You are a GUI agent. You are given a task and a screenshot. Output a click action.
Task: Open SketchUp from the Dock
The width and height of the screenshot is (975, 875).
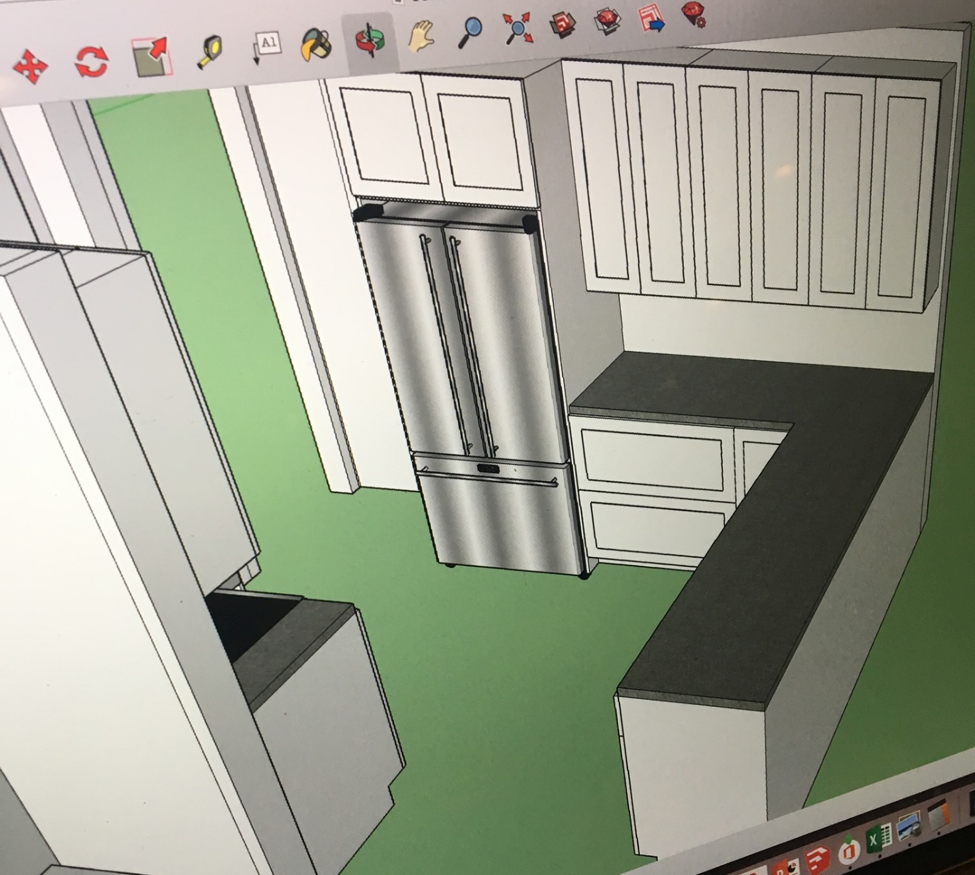pyautogui.click(x=818, y=859)
